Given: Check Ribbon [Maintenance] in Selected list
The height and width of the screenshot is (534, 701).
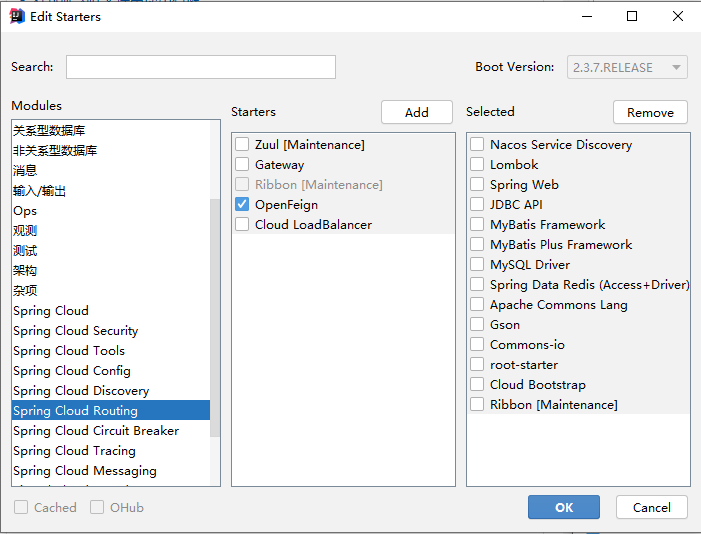Looking at the screenshot, I should [477, 404].
